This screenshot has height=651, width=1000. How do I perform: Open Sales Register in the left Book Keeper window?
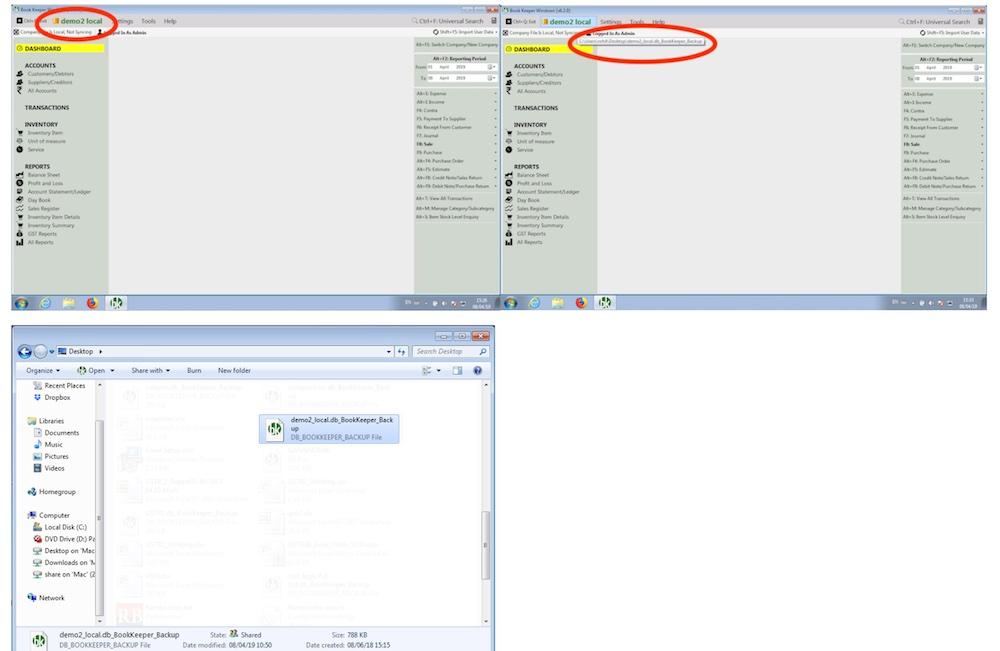tap(44, 208)
